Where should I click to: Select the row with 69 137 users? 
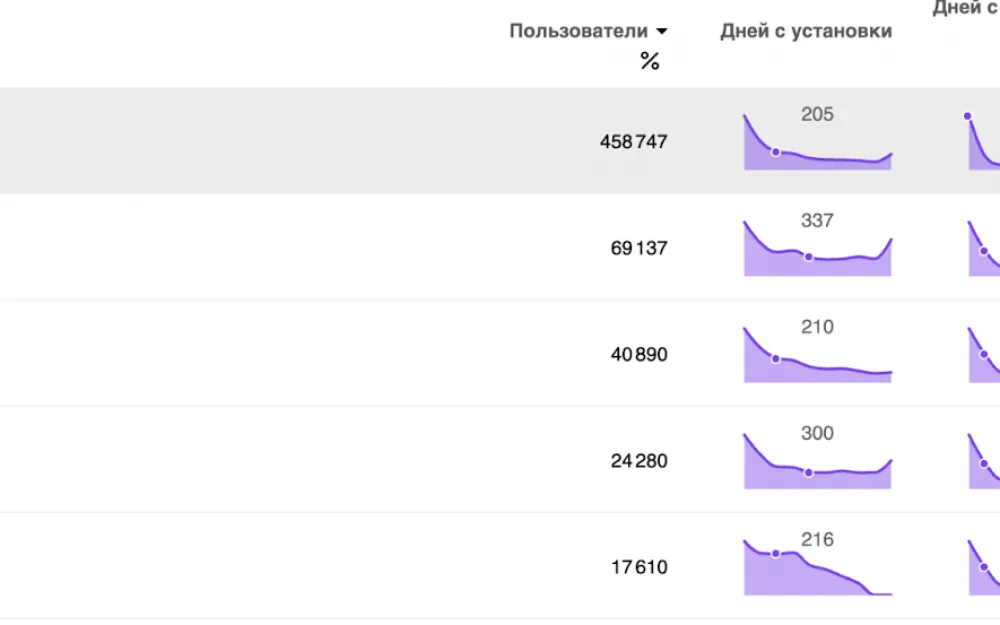pos(500,247)
